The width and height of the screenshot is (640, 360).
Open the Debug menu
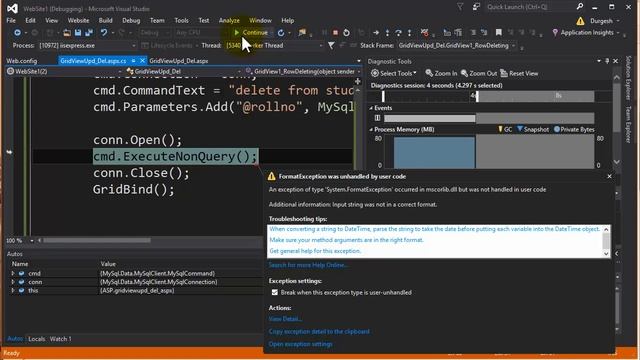pos(131,20)
